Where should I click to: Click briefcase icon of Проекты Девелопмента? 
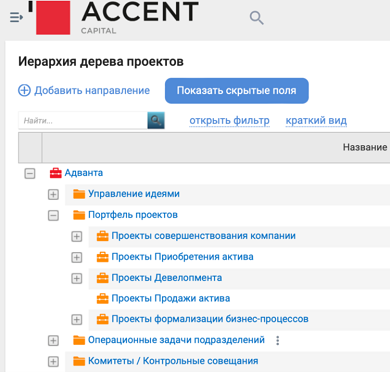[102, 278]
